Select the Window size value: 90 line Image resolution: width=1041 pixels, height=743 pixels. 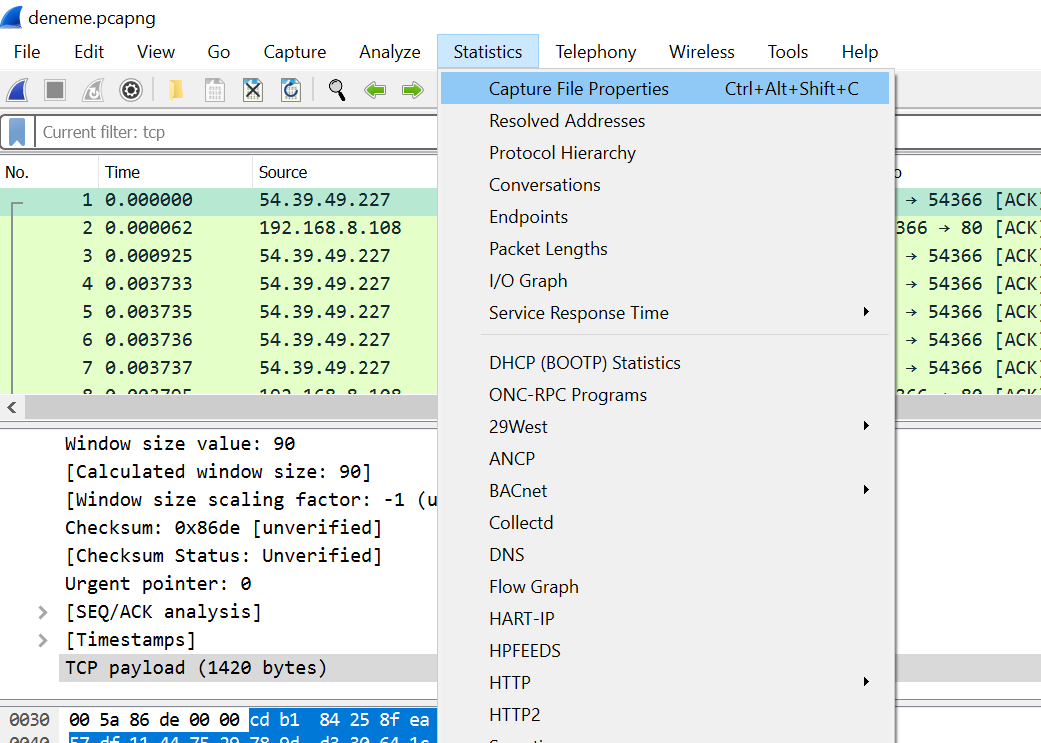tap(180, 444)
